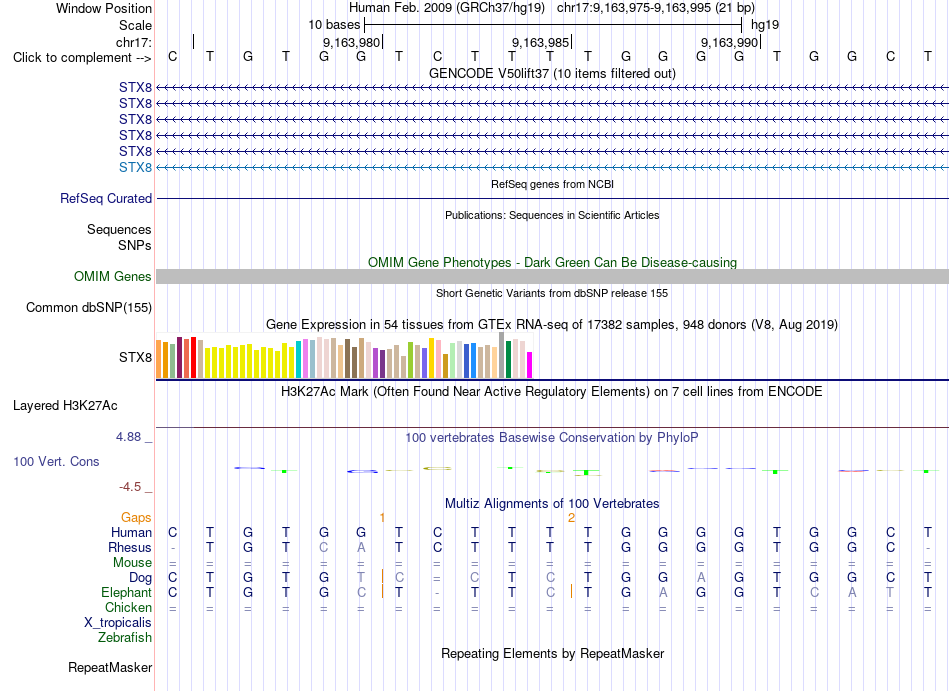Click the Multiz Alignments of 100 Vertebrates title

click(552, 503)
